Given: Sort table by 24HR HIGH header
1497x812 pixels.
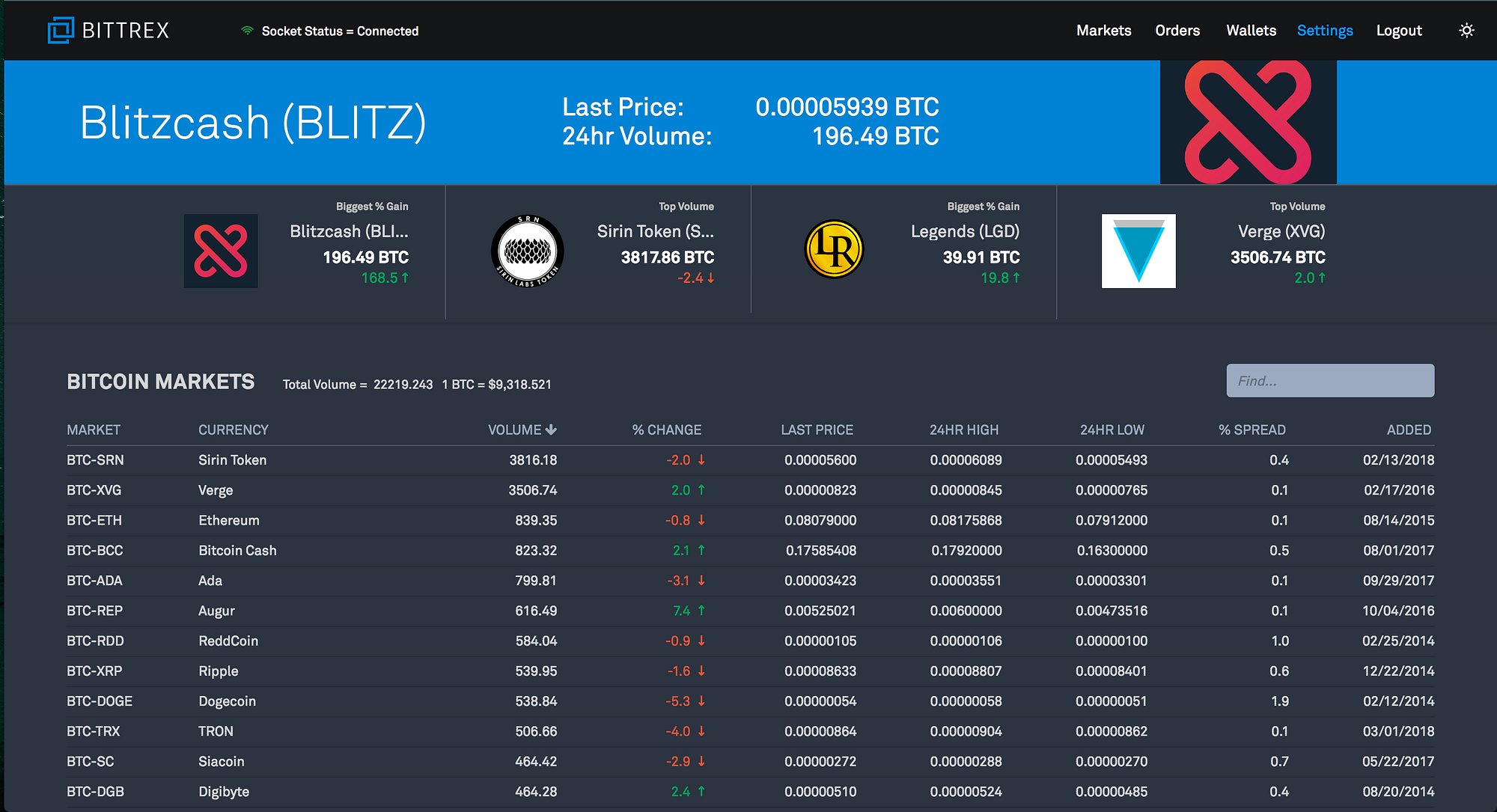Looking at the screenshot, I should (x=964, y=430).
